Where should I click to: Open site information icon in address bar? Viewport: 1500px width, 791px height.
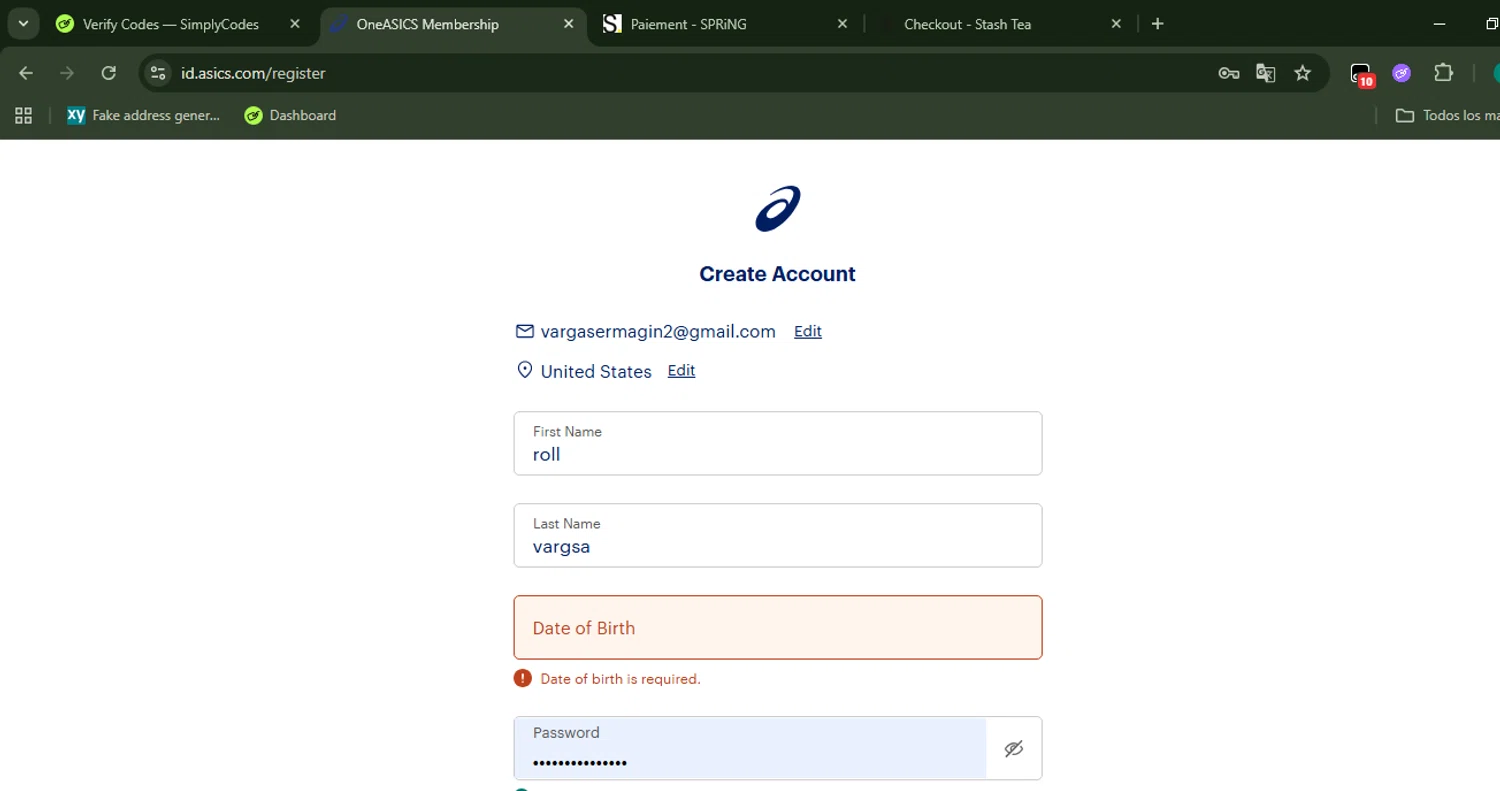pyautogui.click(x=158, y=73)
